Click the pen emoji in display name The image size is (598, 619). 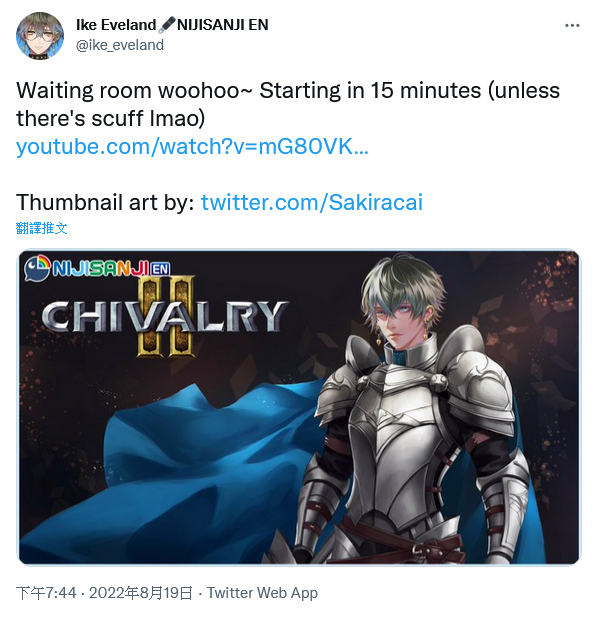[x=166, y=25]
